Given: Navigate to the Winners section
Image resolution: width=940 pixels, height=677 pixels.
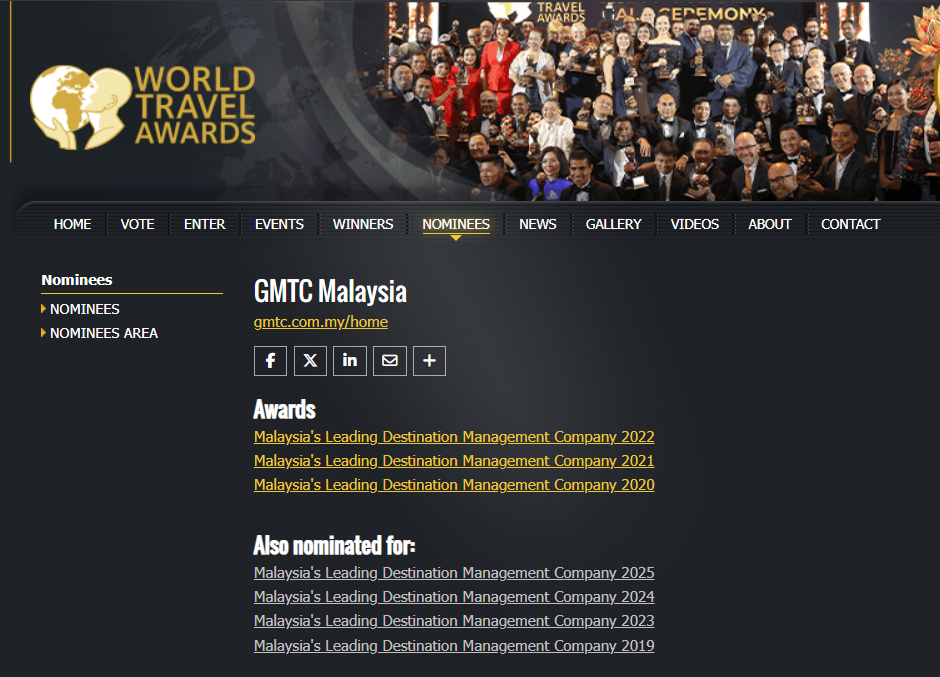Looking at the screenshot, I should tap(363, 224).
